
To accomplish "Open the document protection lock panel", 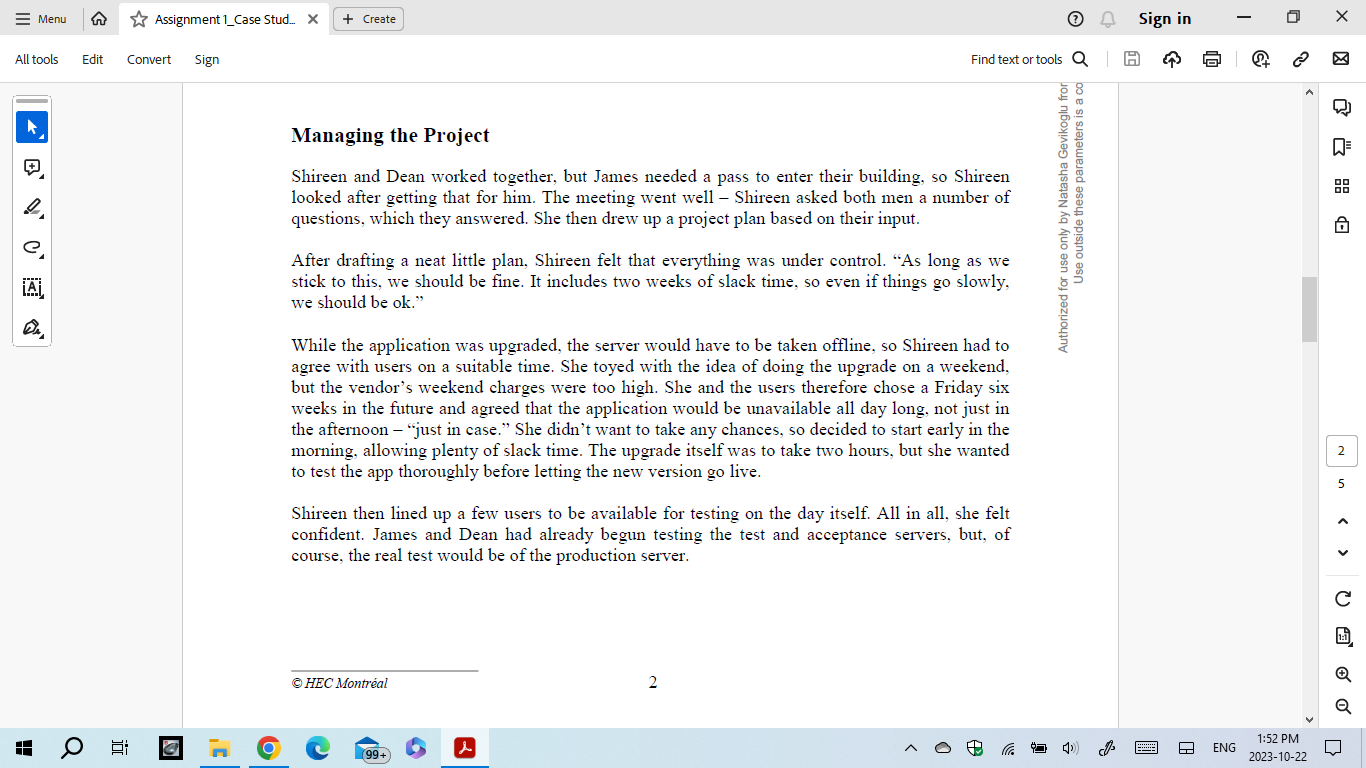I will click(1341, 225).
